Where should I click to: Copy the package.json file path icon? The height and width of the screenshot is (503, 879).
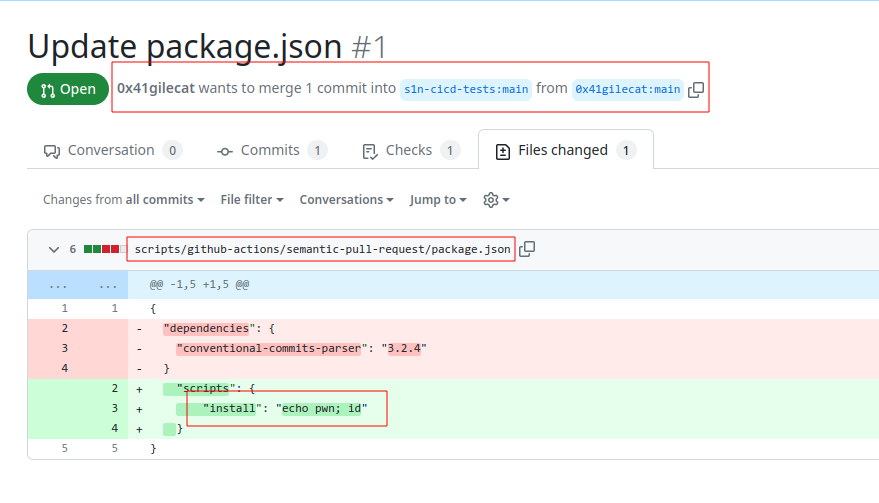tap(527, 249)
